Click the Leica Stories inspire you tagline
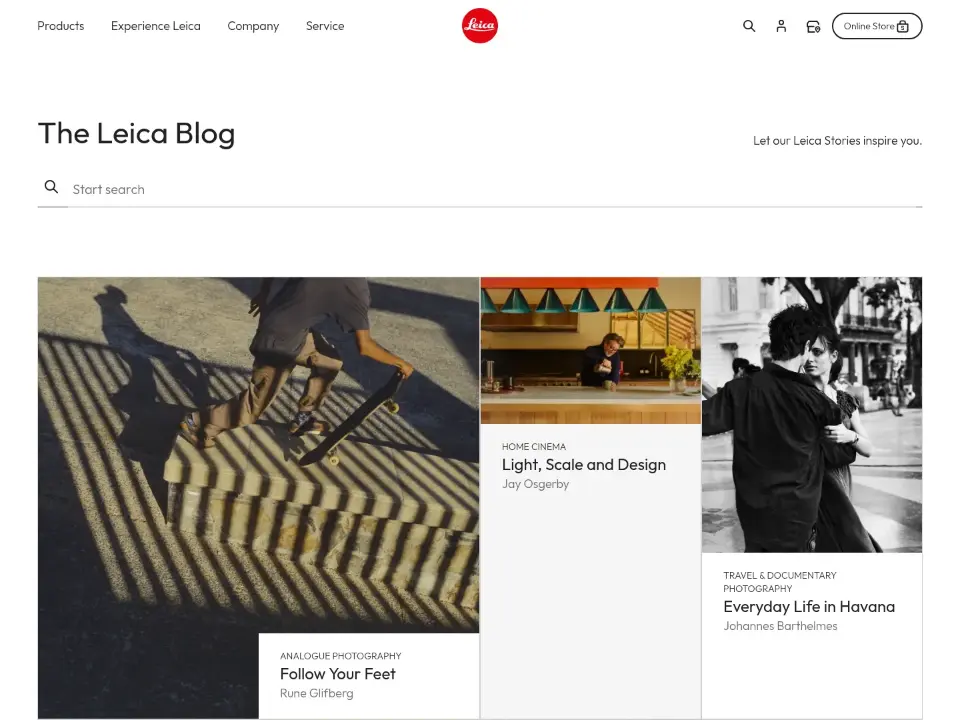Screen dimensions: 960x720 pos(837,141)
